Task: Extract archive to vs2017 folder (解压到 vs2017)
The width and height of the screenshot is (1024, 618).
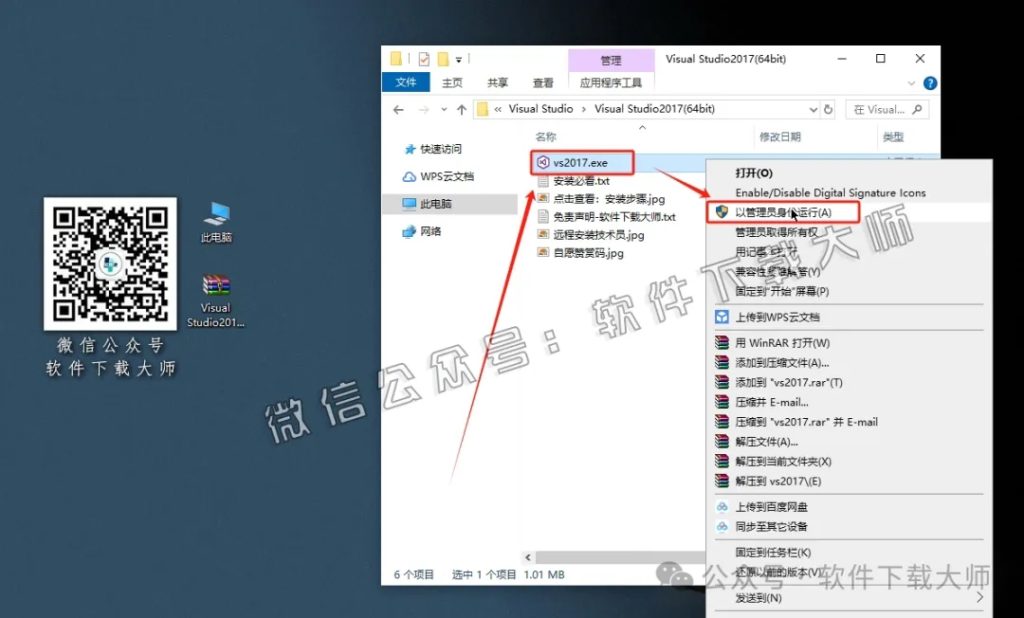Action: (780, 479)
